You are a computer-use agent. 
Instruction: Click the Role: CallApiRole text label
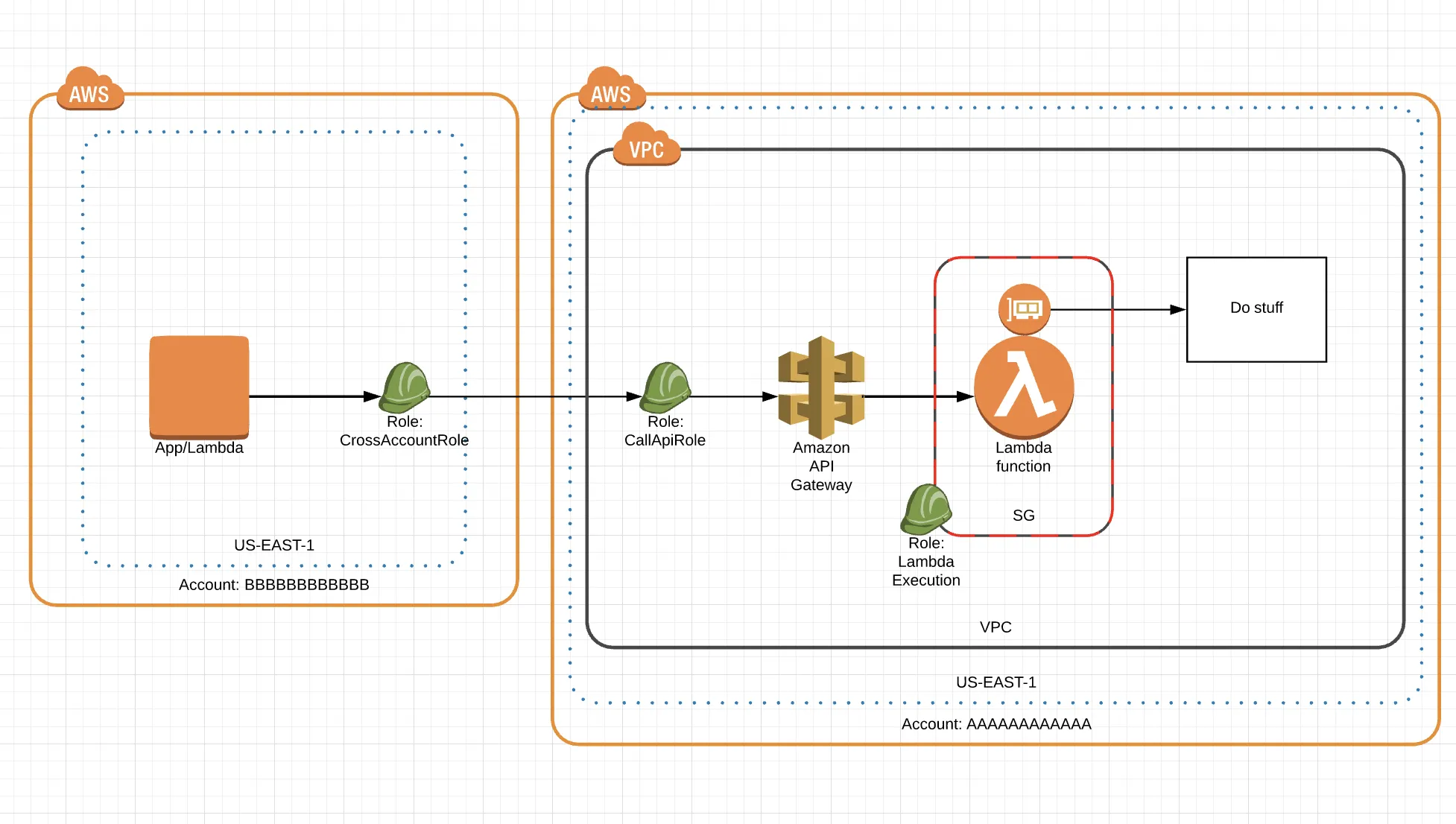tap(665, 431)
